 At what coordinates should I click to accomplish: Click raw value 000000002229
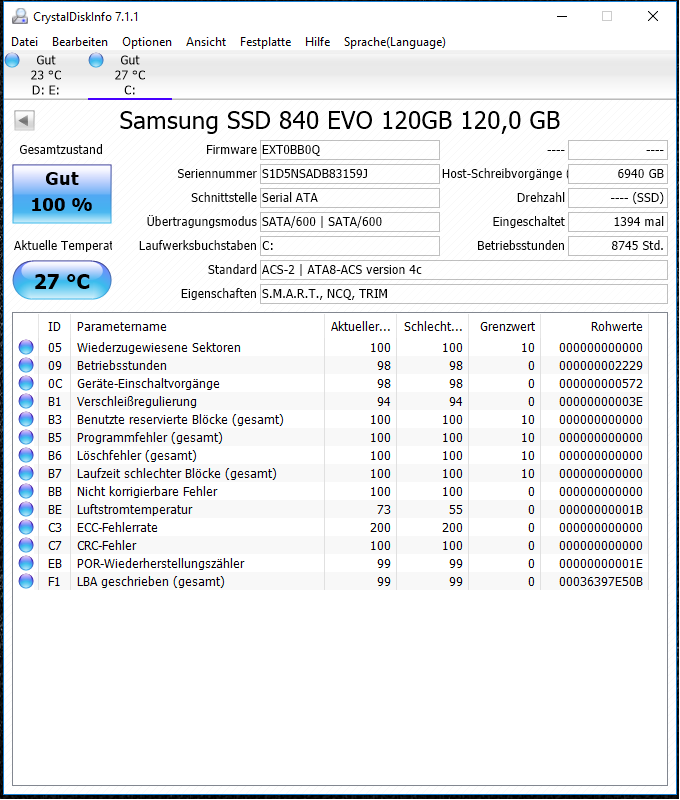(x=600, y=365)
